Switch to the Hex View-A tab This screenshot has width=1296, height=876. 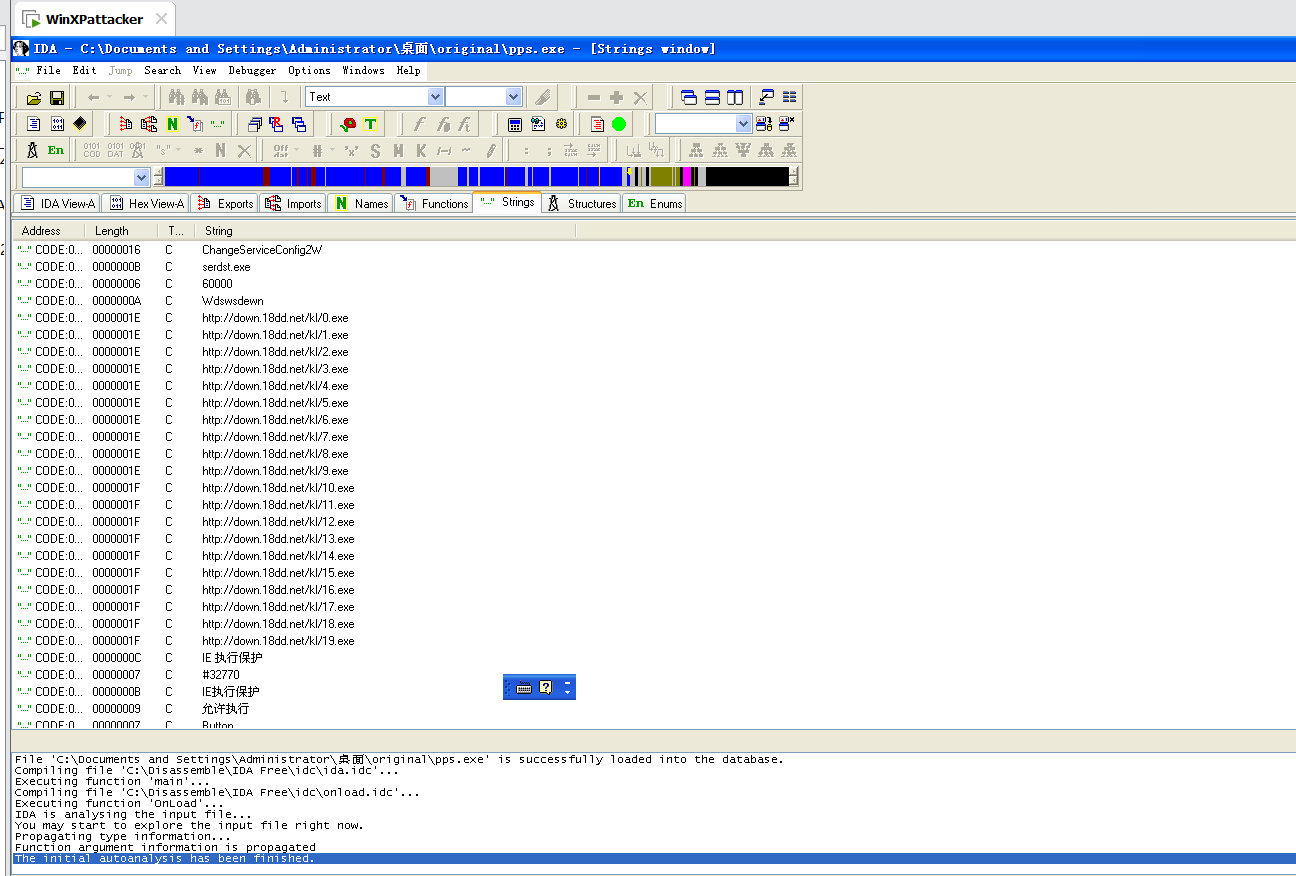point(146,203)
